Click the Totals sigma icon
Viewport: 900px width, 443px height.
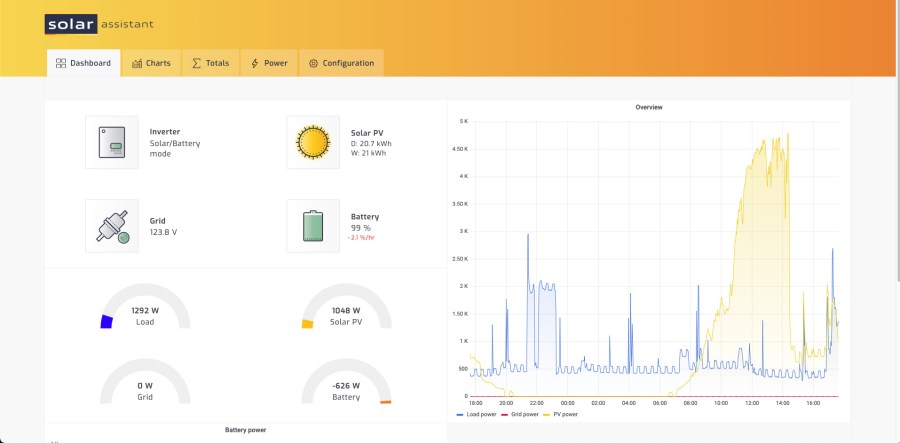pyautogui.click(x=196, y=63)
